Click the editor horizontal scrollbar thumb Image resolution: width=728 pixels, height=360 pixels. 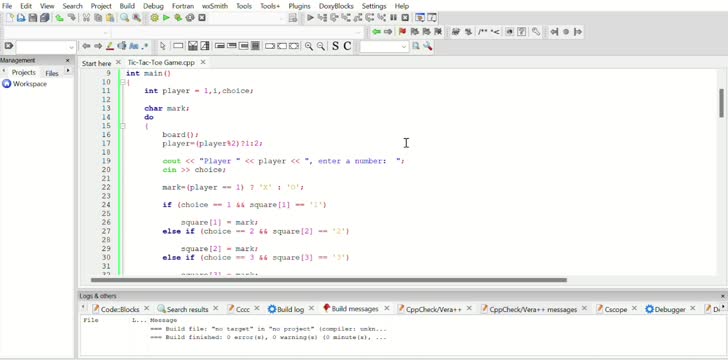click(x=329, y=280)
